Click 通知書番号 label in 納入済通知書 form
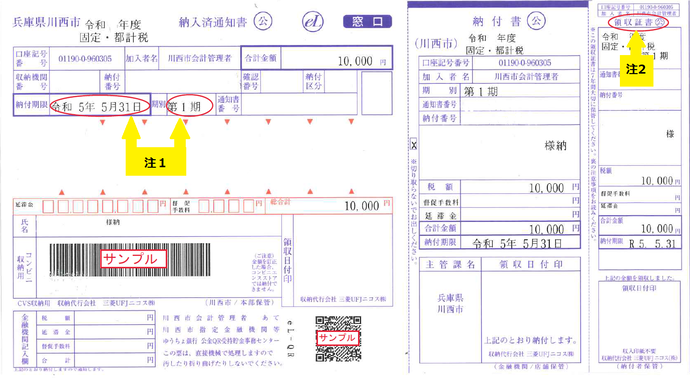 pos(228,104)
